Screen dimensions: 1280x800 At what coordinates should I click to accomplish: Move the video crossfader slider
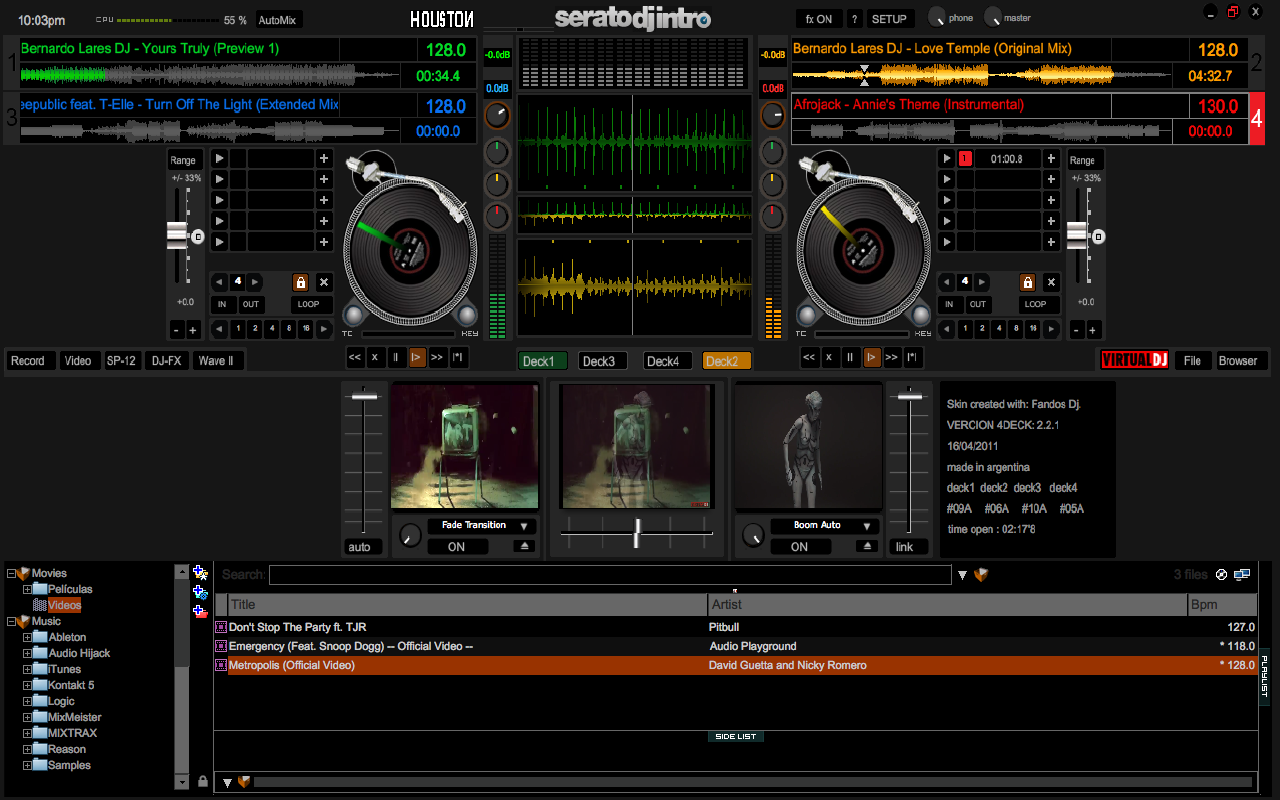pyautogui.click(x=637, y=533)
